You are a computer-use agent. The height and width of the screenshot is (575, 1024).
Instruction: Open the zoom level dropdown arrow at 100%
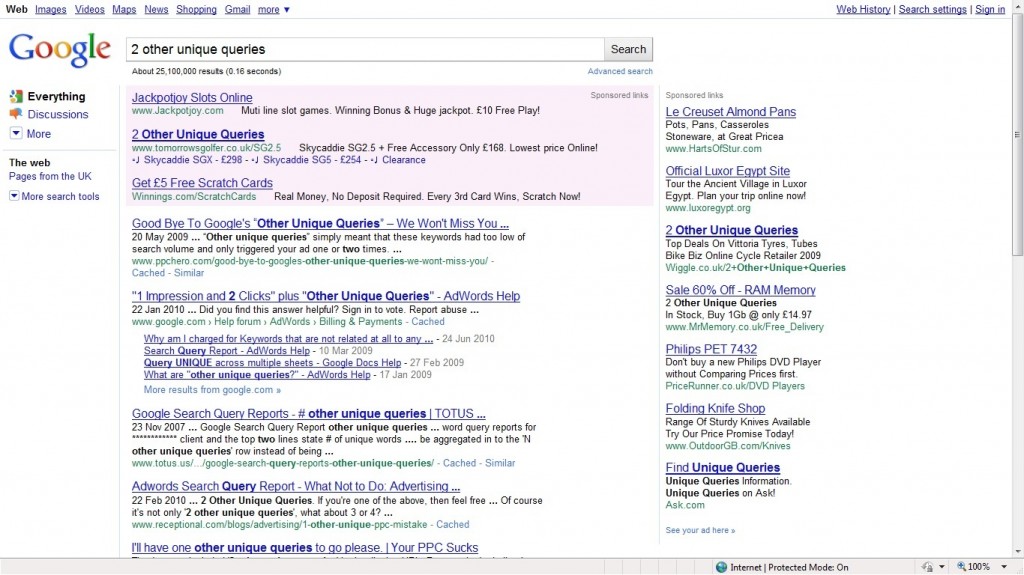pos(1004,567)
